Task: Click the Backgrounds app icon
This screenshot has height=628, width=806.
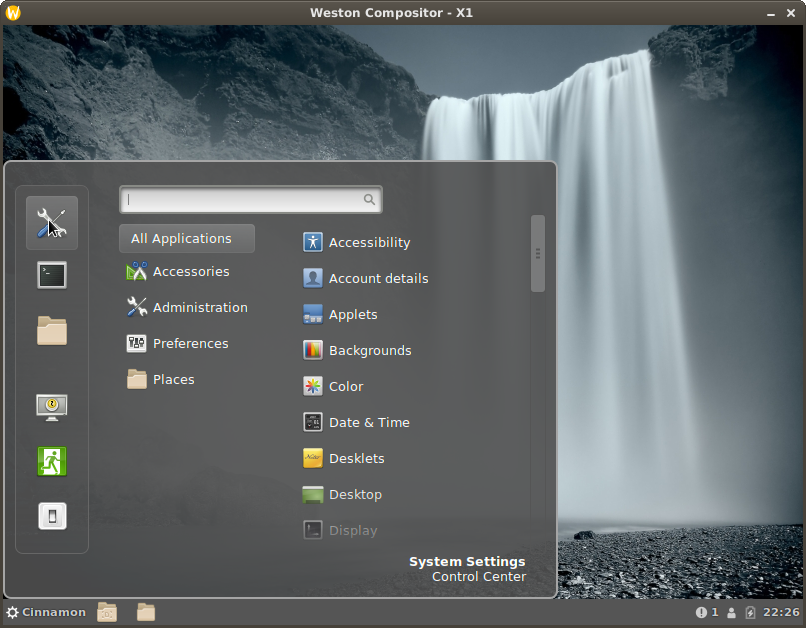Action: point(313,350)
